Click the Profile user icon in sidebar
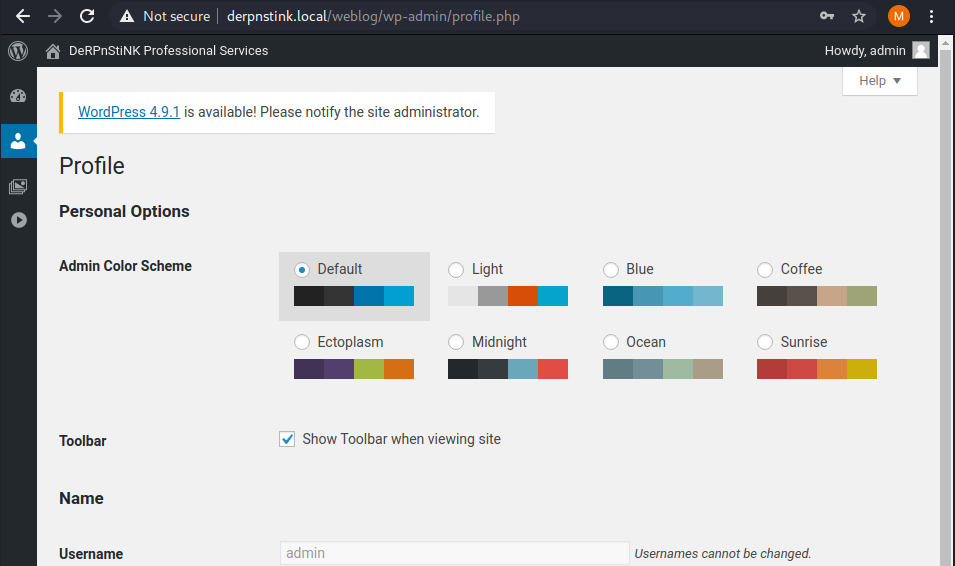This screenshot has width=955, height=566. (x=18, y=142)
